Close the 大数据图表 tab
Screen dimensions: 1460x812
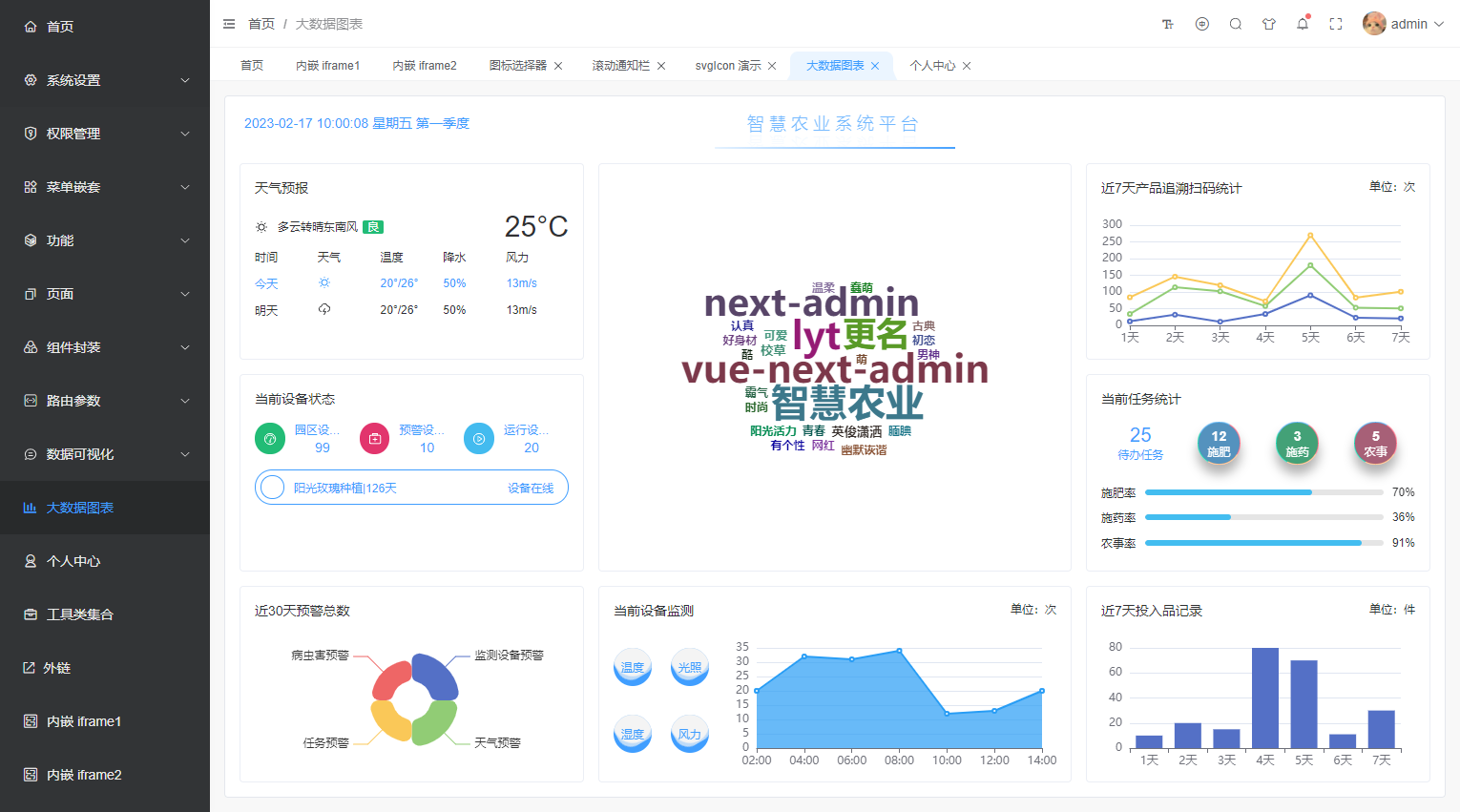point(875,66)
